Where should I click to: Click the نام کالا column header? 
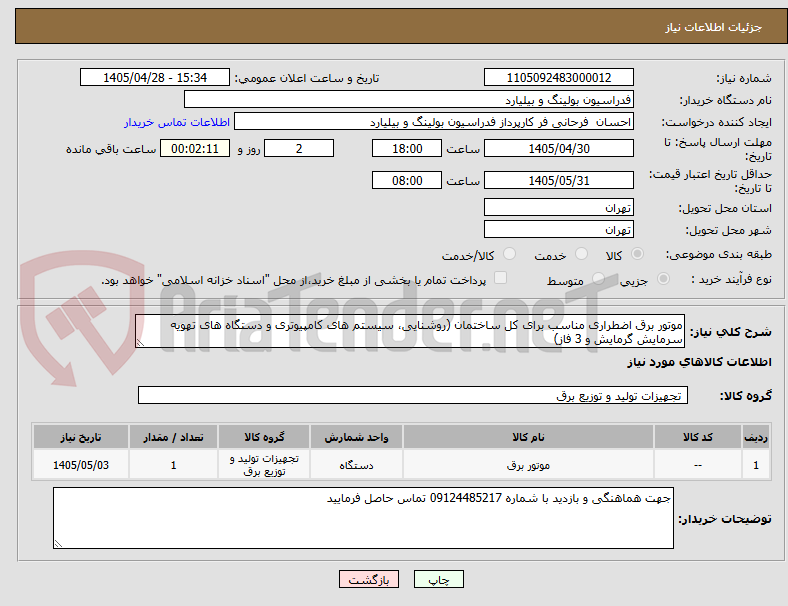[x=528, y=437]
